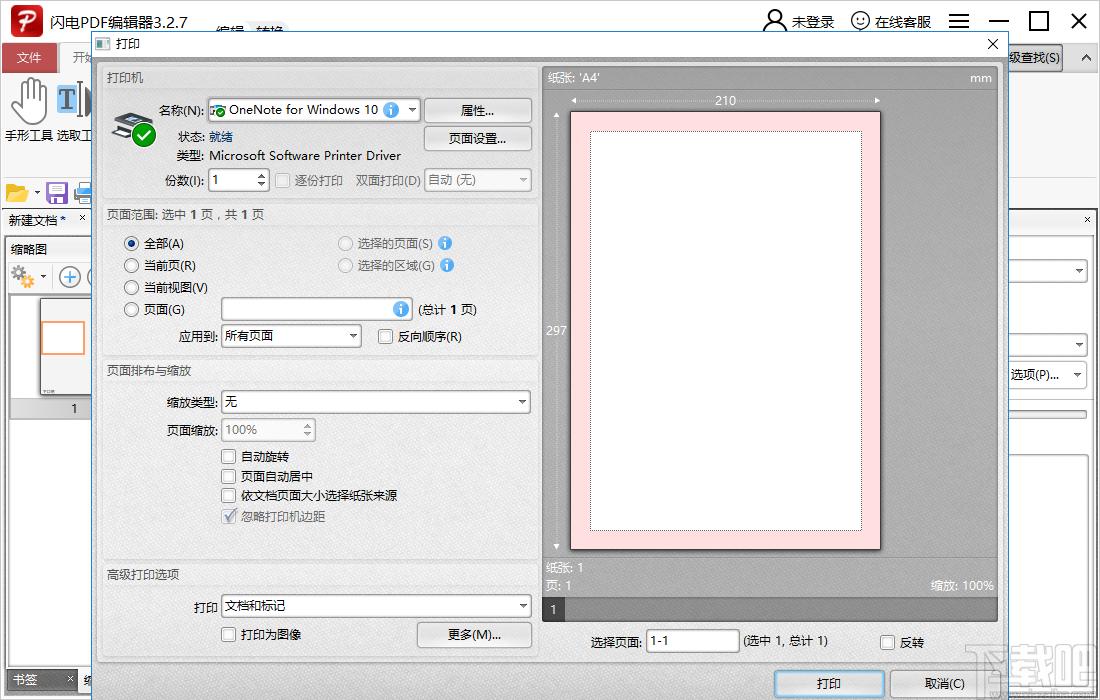Click the Print button
The width and height of the screenshot is (1100, 700).
pyautogui.click(x=829, y=684)
